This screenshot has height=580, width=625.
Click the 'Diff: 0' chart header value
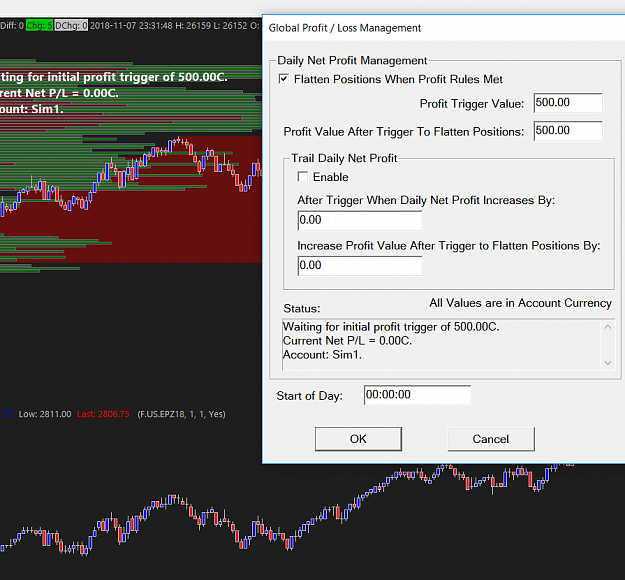point(12,26)
